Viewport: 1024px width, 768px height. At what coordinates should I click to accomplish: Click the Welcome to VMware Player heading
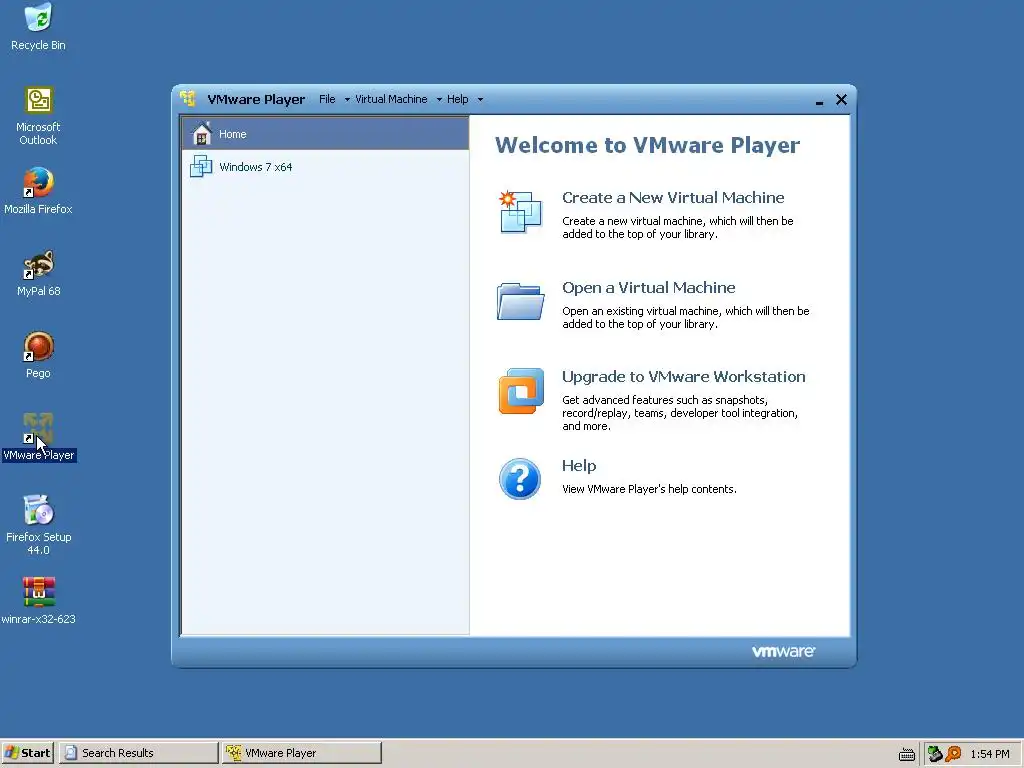click(647, 145)
